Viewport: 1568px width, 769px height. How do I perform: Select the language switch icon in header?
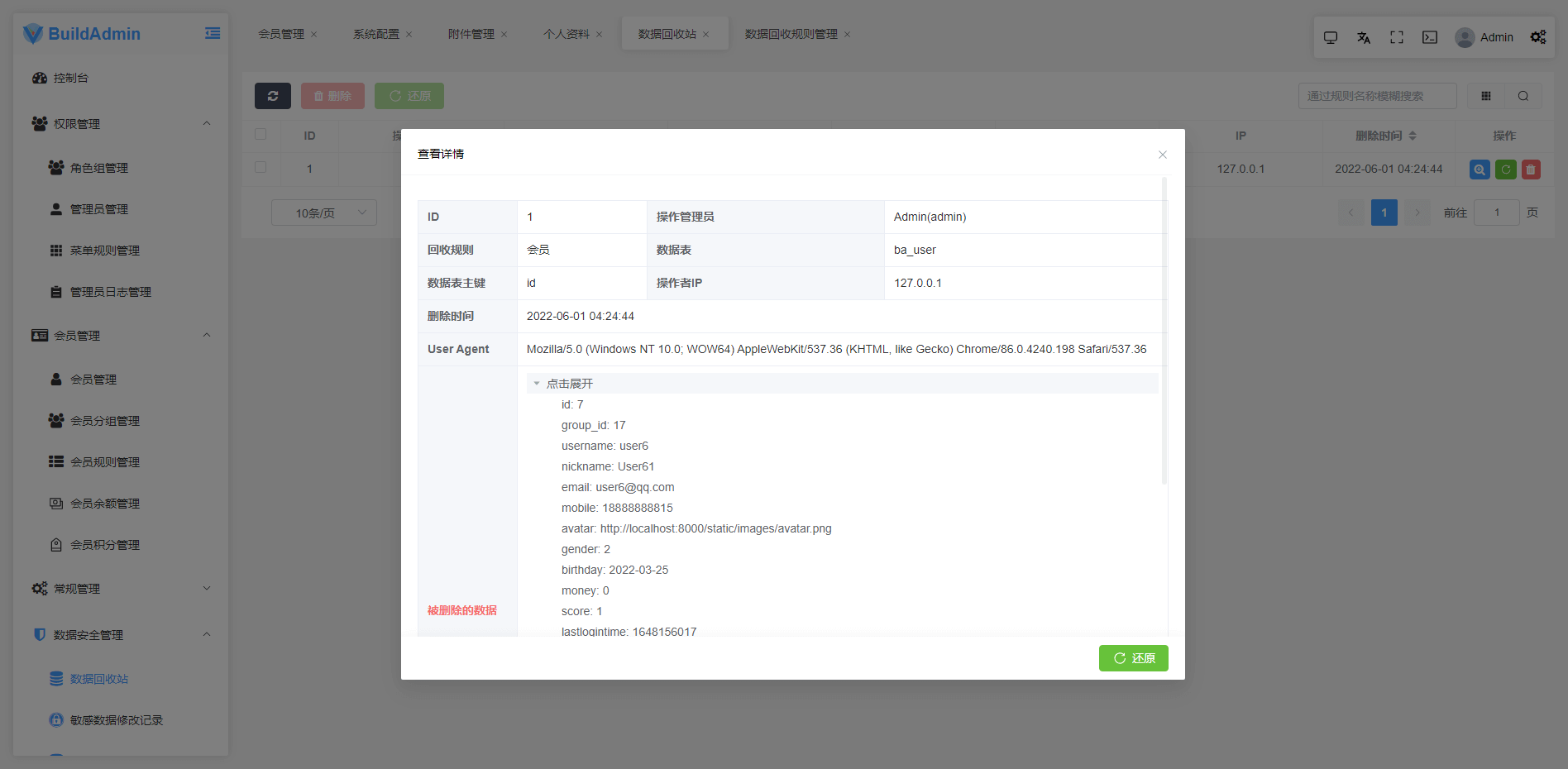[1363, 37]
